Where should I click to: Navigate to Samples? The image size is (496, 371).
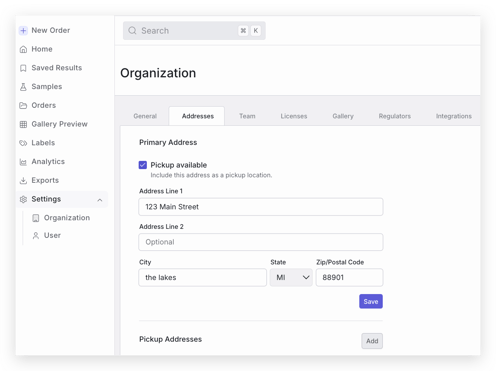pos(47,87)
